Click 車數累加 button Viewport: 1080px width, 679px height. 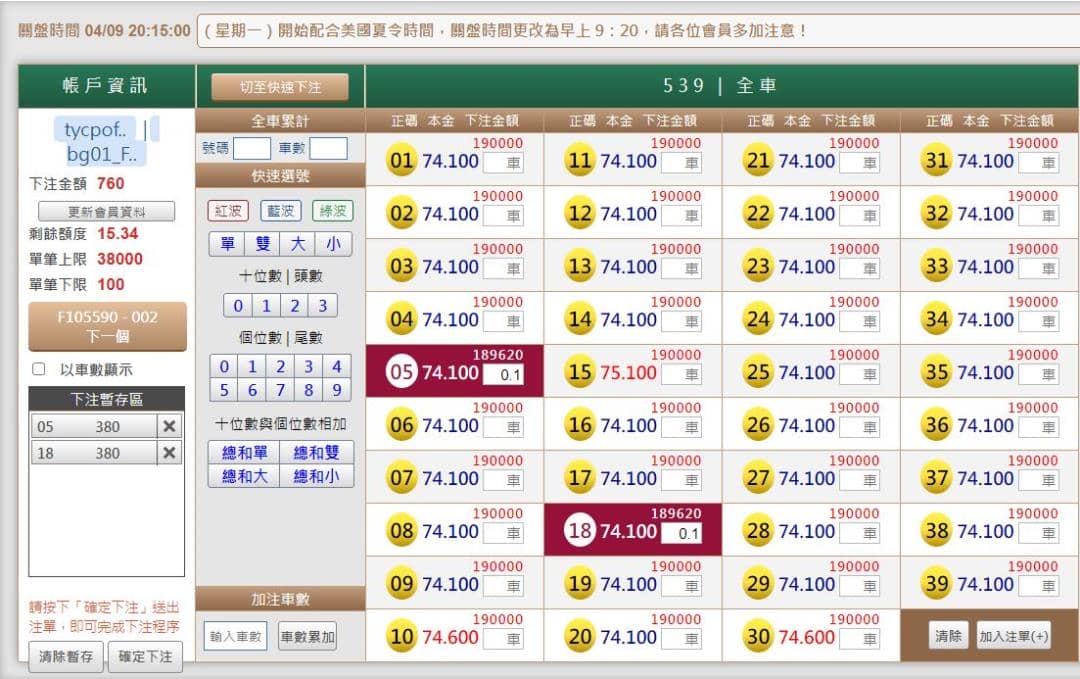[307, 636]
